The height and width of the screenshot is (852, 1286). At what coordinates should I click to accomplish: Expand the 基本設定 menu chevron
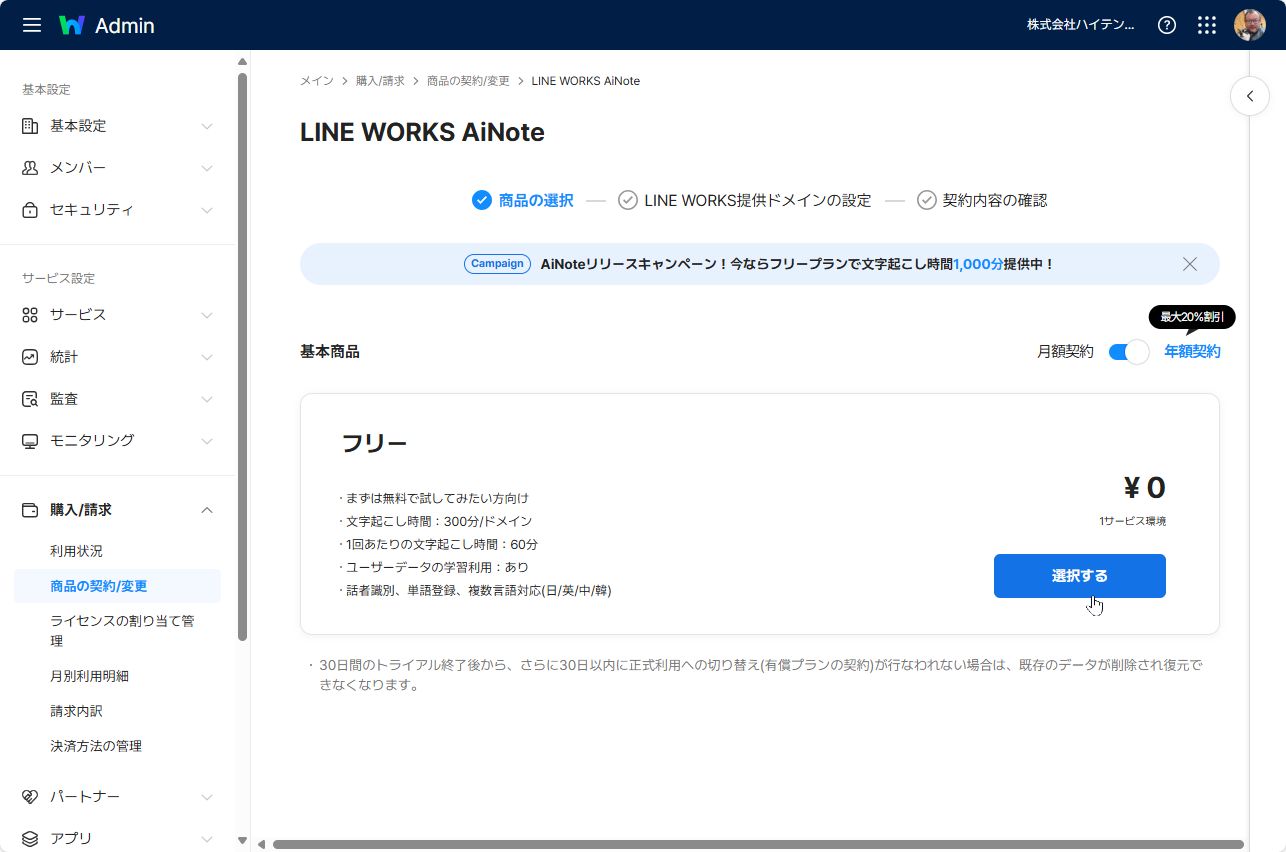(207, 126)
